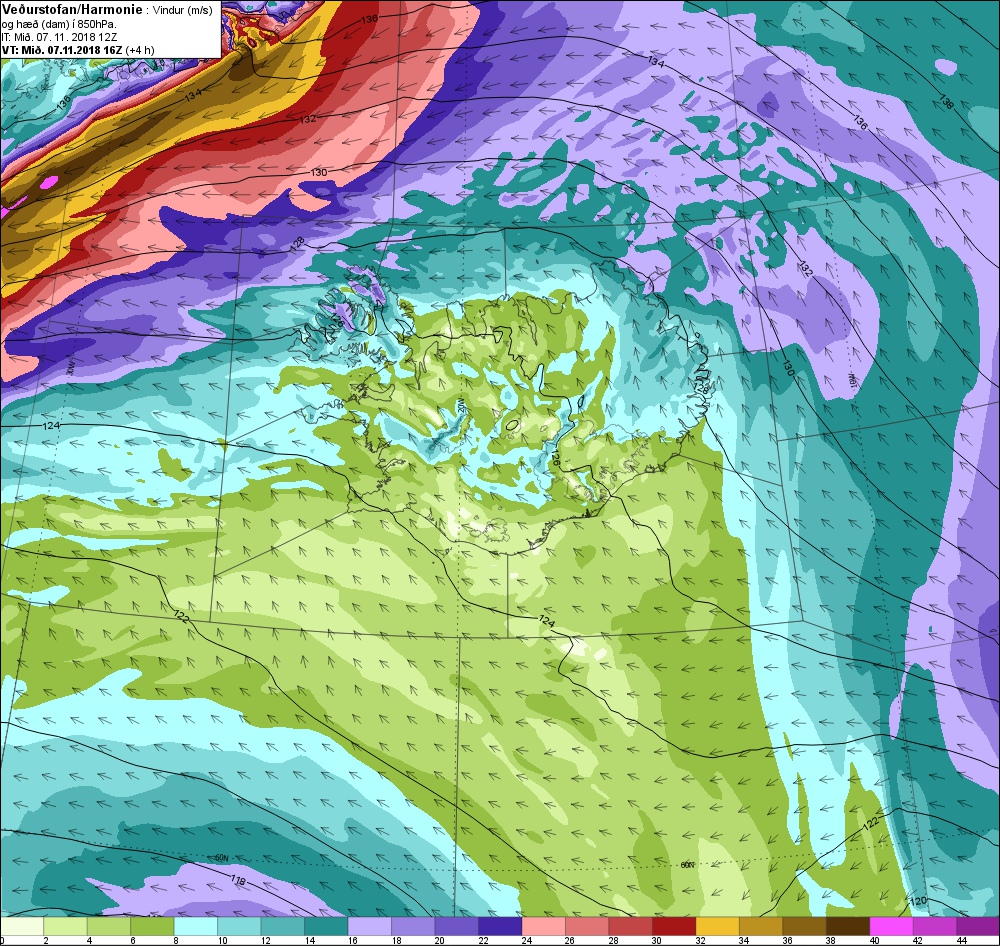Viewport: 1000px width, 946px height.
Task: Select the 8–10 m/s light cyan legend swatch
Action: click(196, 926)
